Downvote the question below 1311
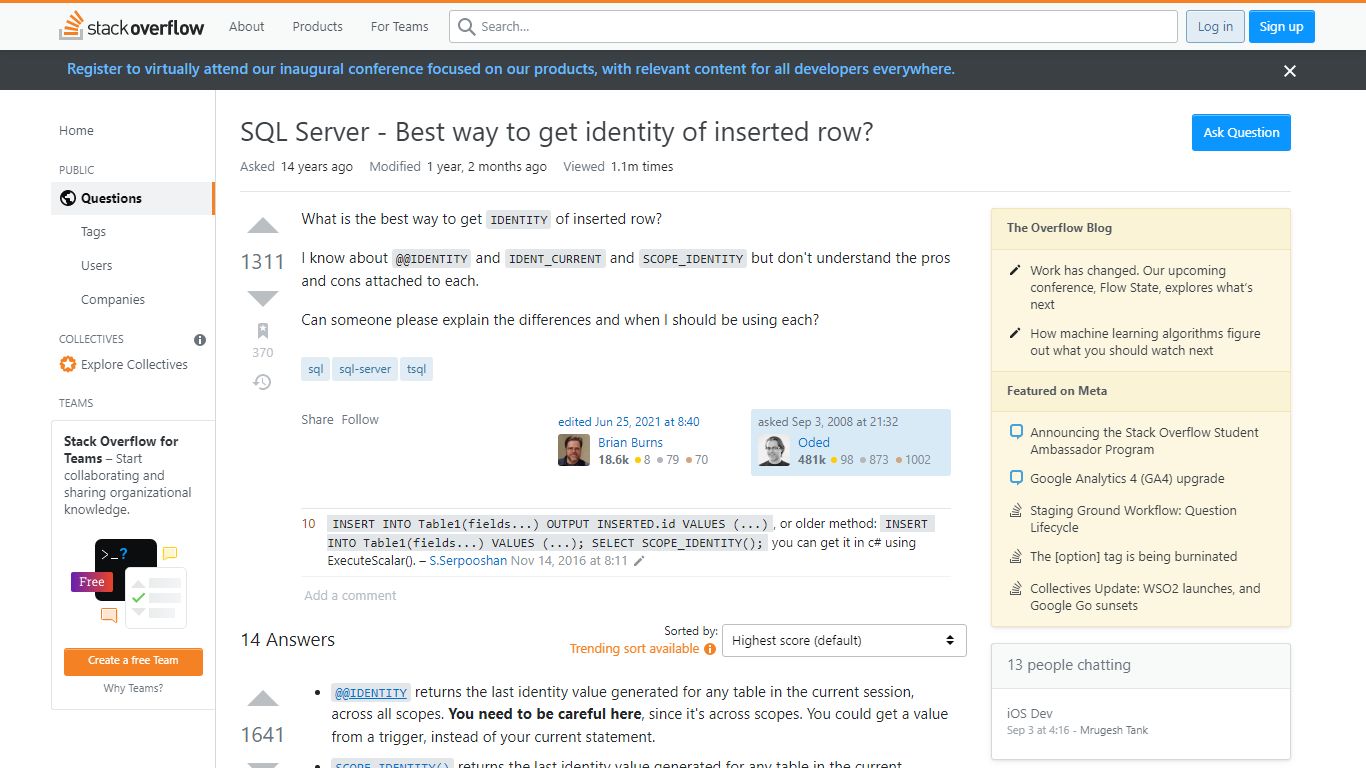1366x768 pixels. pos(262,298)
